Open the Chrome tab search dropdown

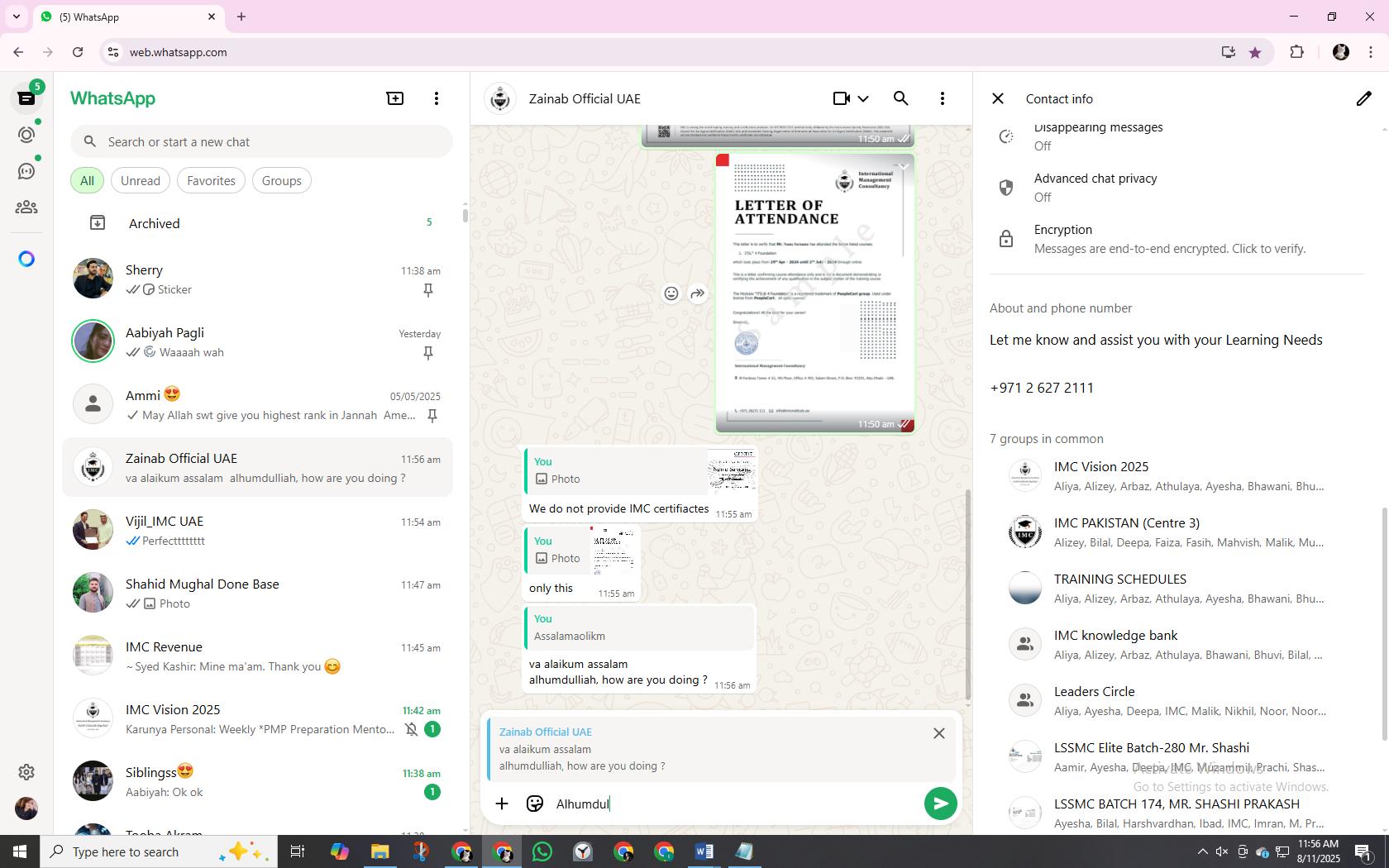pyautogui.click(x=17, y=17)
